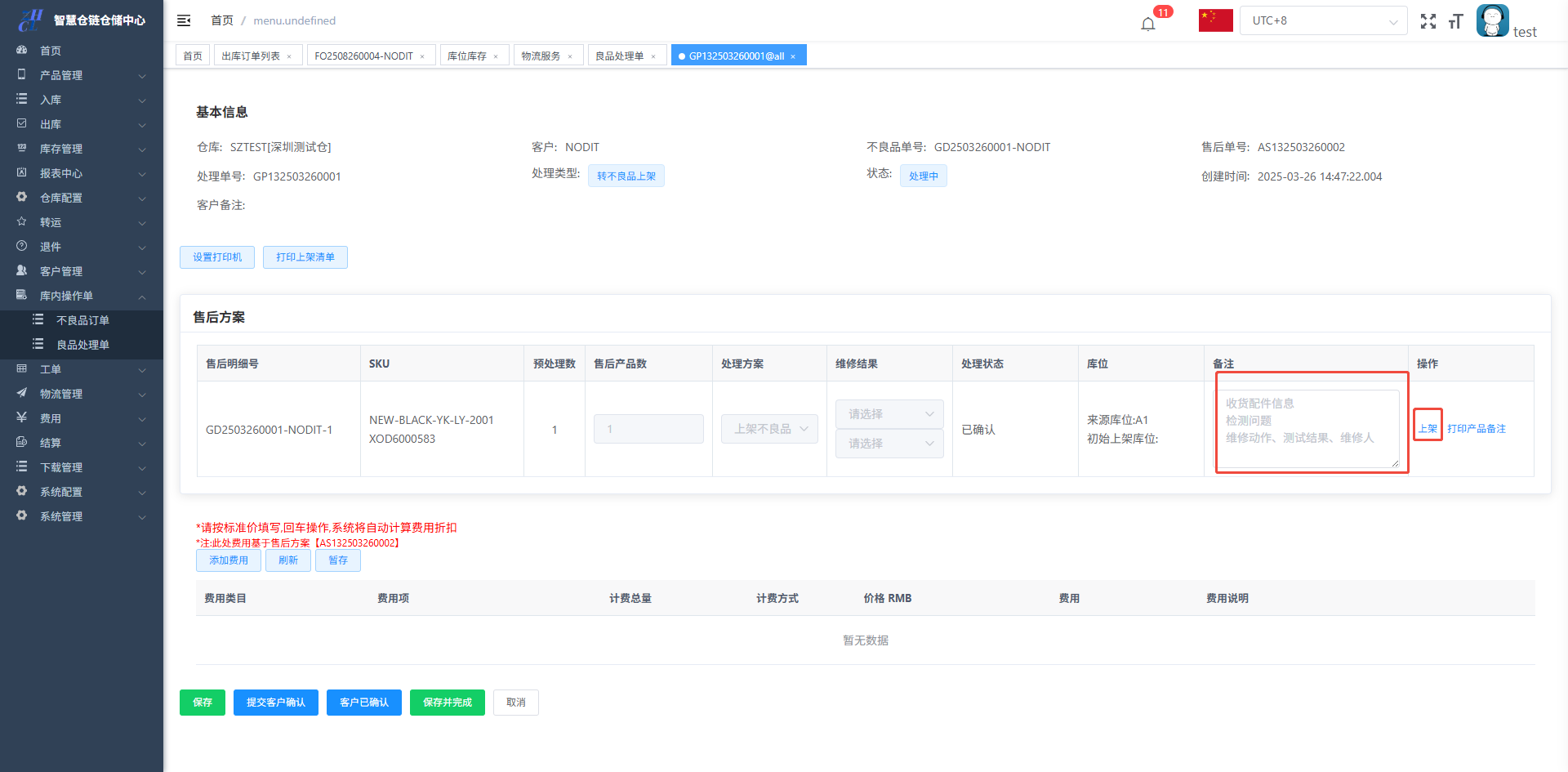Open the UTC+8 timezone dropdown
This screenshot has height=772, width=1568.
coord(1323,20)
